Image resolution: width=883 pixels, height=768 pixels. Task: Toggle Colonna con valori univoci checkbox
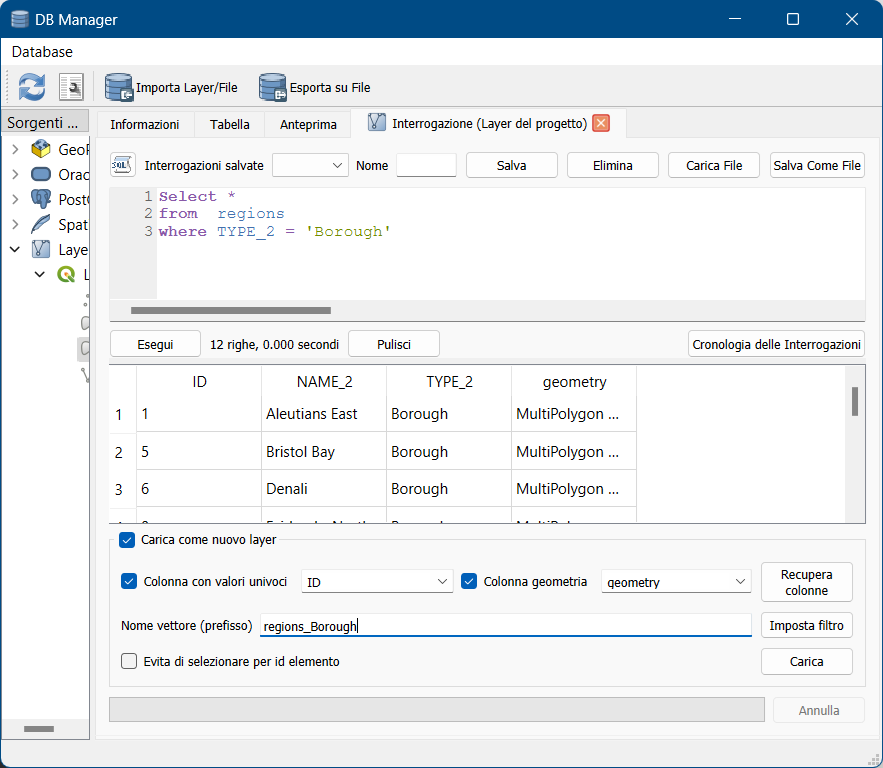pyautogui.click(x=129, y=582)
